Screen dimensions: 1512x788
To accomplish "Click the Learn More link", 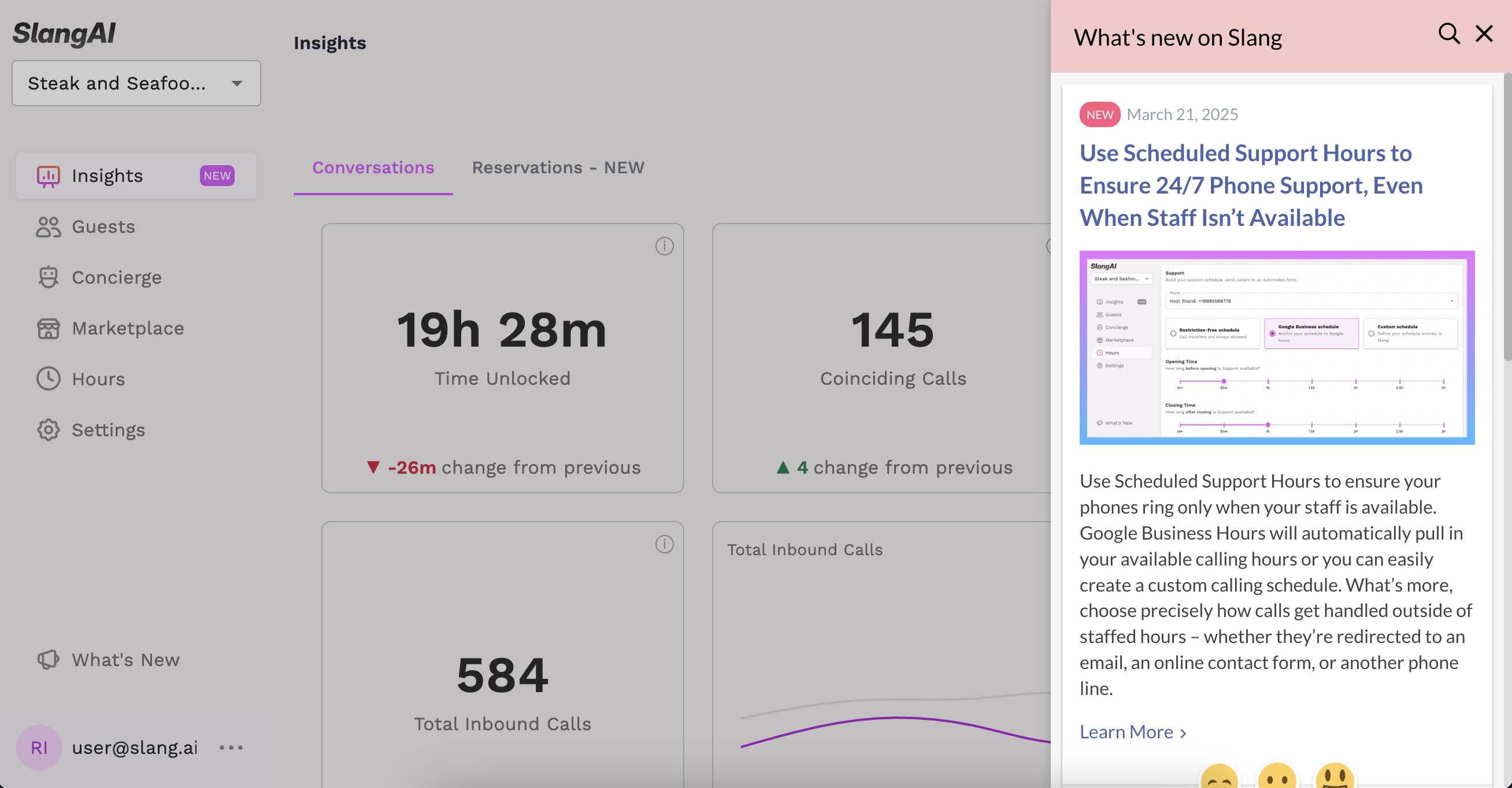I will (x=1133, y=731).
